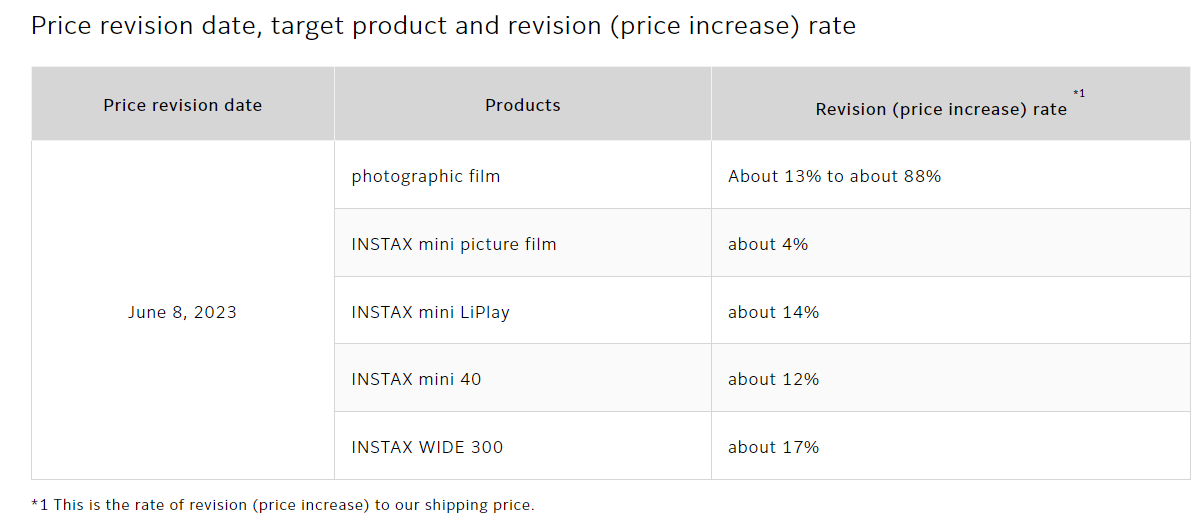Click "INSTAX mini picture film" product row
The height and width of the screenshot is (520, 1201).
[x=454, y=244]
